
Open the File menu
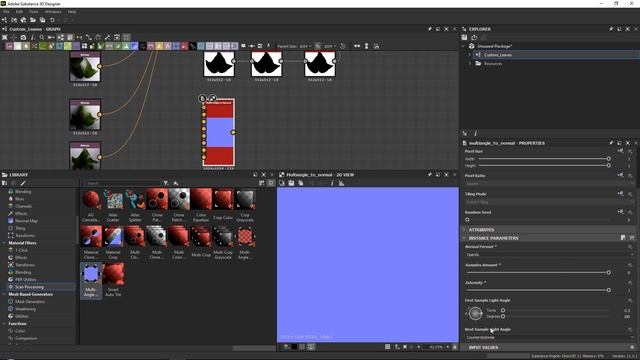tap(6, 12)
